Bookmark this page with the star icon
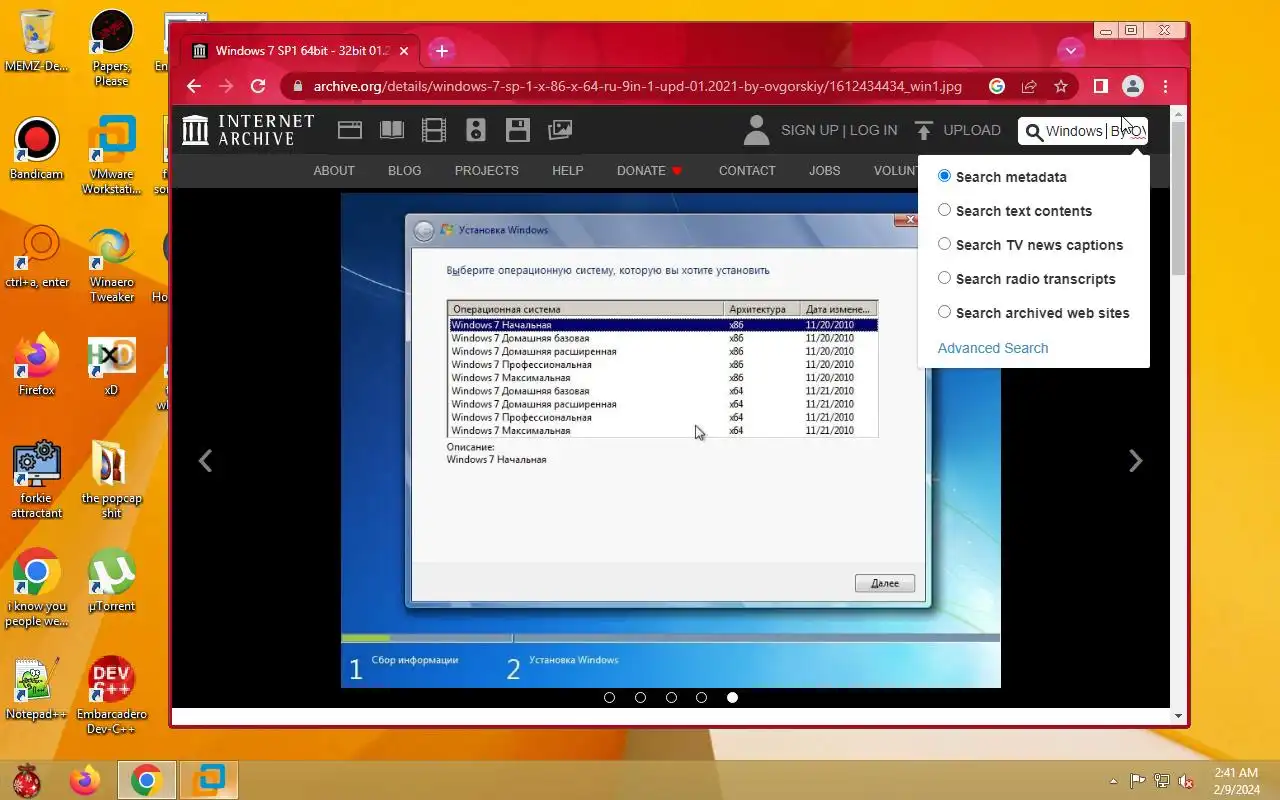1280x800 pixels. (x=1061, y=86)
